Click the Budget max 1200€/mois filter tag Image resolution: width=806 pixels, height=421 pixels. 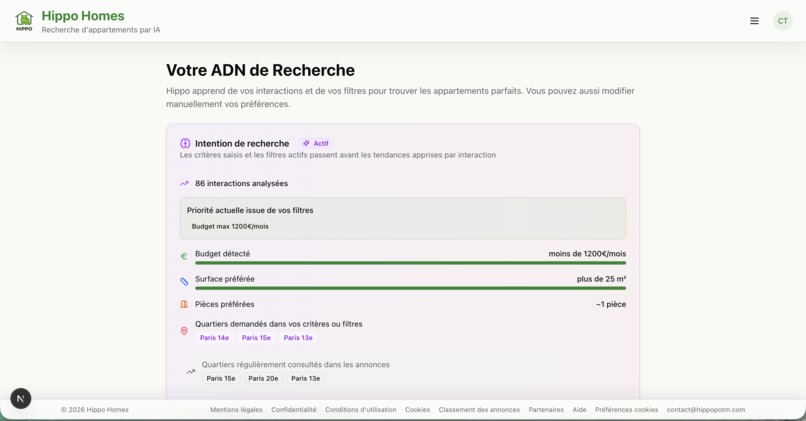[230, 226]
